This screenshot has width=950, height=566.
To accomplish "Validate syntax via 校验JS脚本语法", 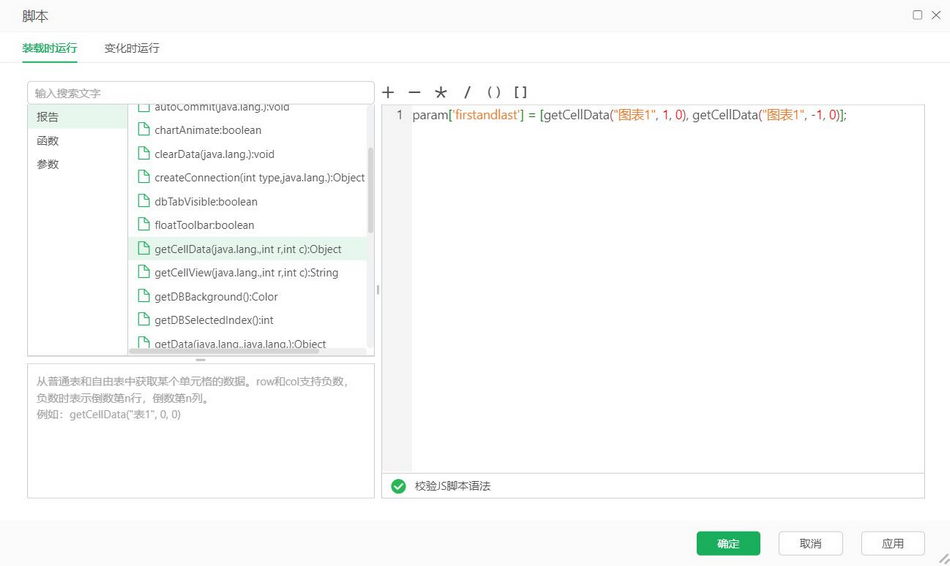I will tap(453, 486).
